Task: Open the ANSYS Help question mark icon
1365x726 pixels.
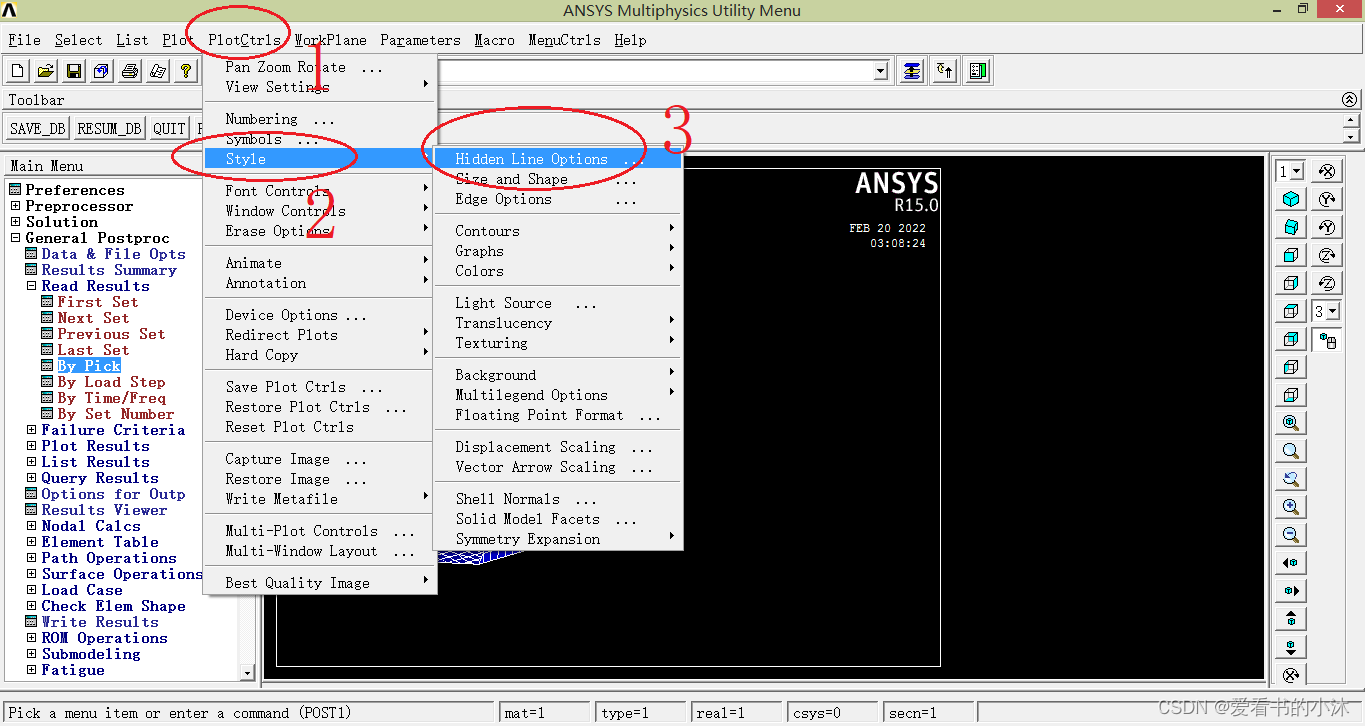Action: (x=185, y=71)
